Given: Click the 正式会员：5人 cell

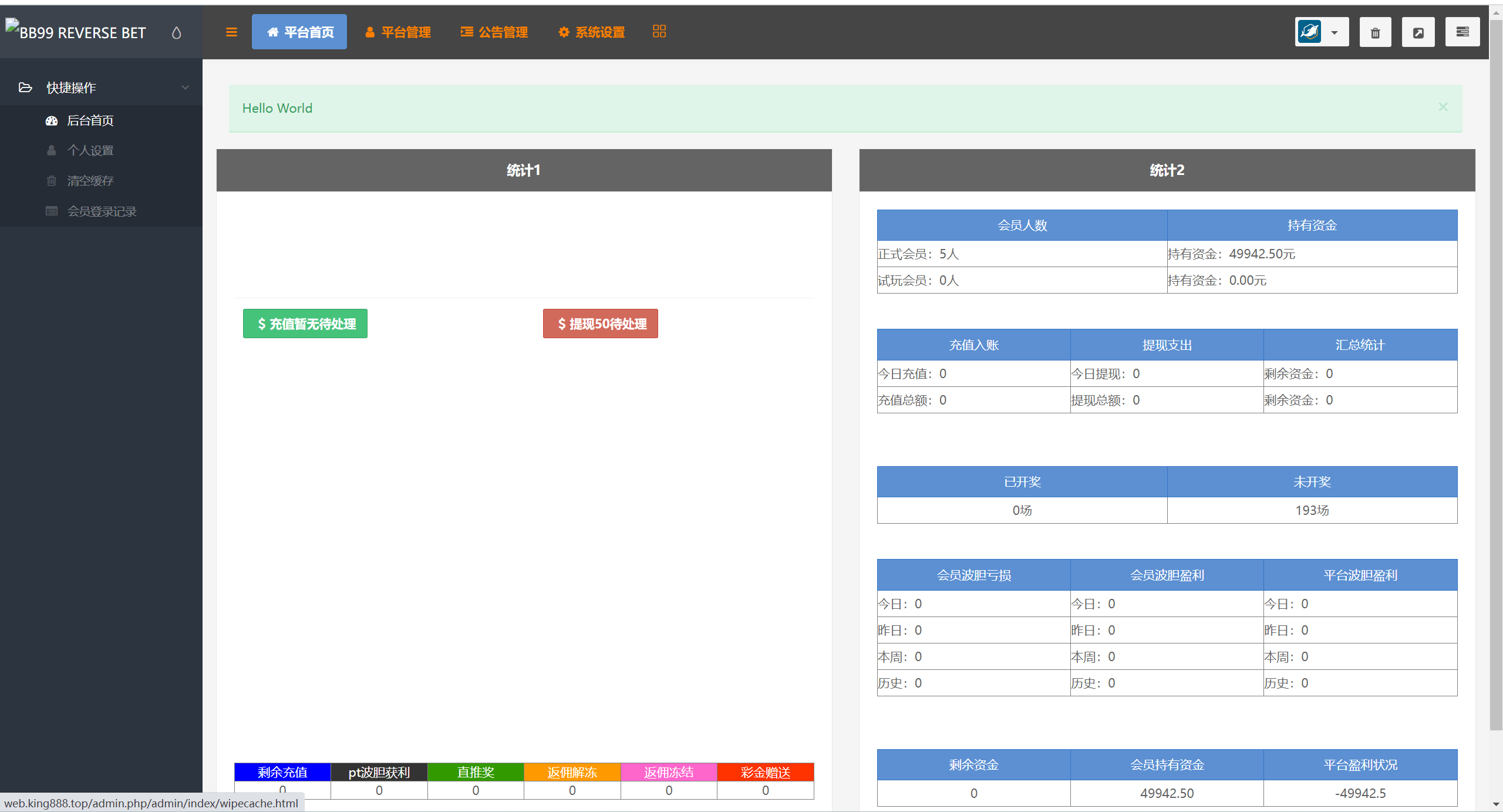Looking at the screenshot, I should point(1022,254).
